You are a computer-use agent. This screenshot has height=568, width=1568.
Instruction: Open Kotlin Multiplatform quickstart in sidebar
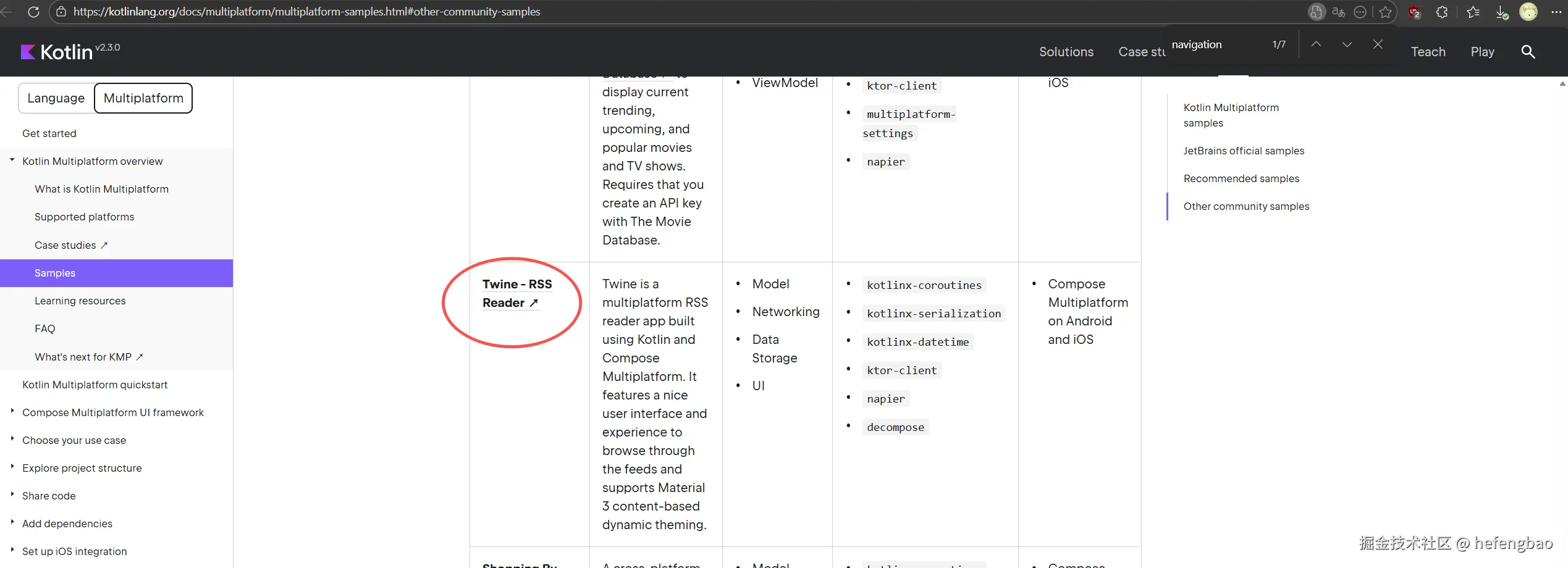click(95, 385)
